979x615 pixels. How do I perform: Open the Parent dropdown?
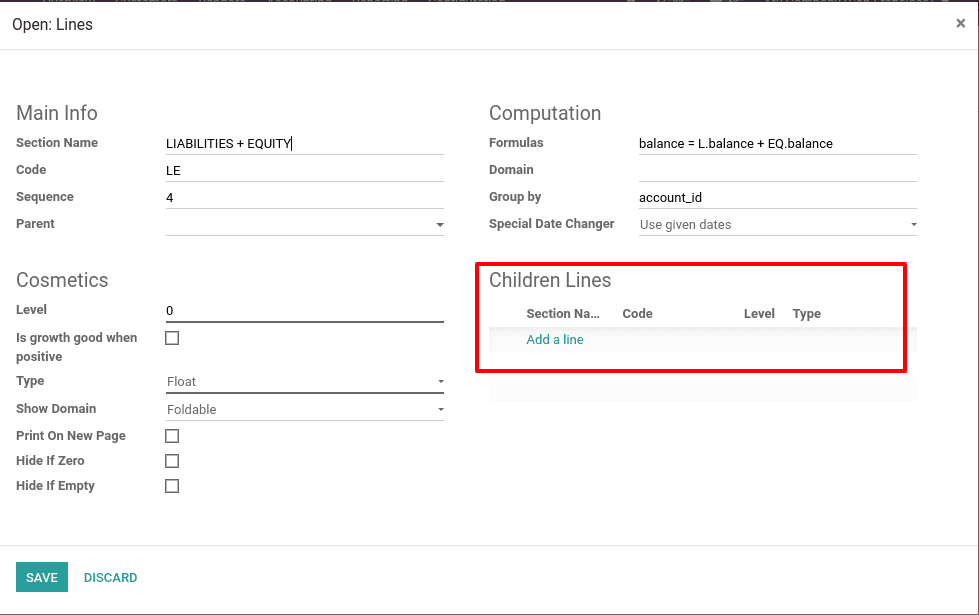tap(305, 224)
